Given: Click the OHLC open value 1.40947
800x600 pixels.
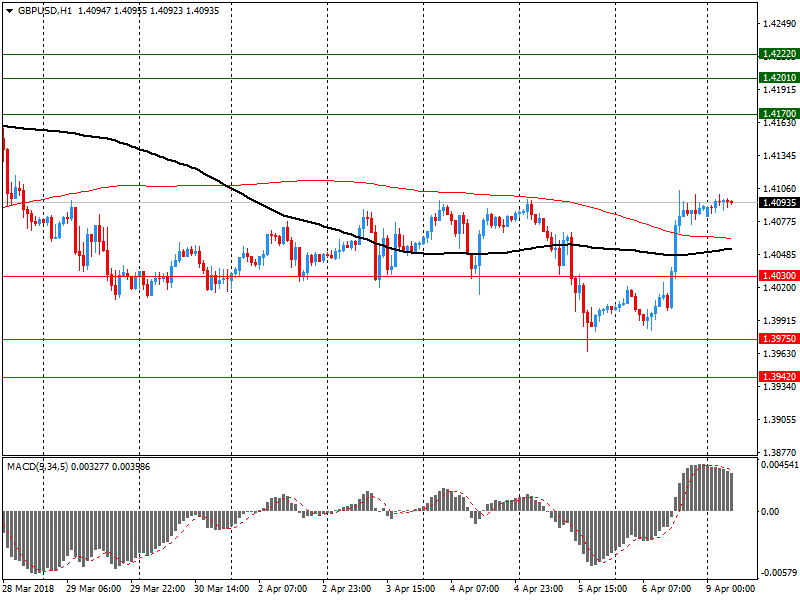Looking at the screenshot, I should coord(94,11).
